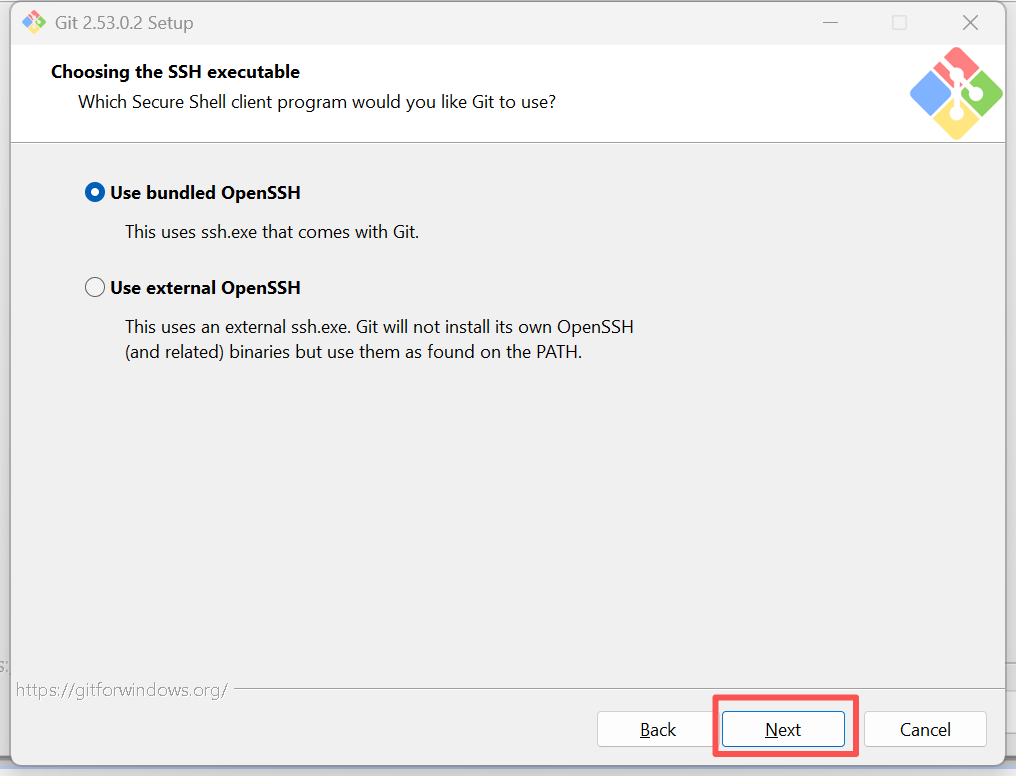Minimize the Git Setup window
This screenshot has width=1016, height=776.
pos(831,23)
